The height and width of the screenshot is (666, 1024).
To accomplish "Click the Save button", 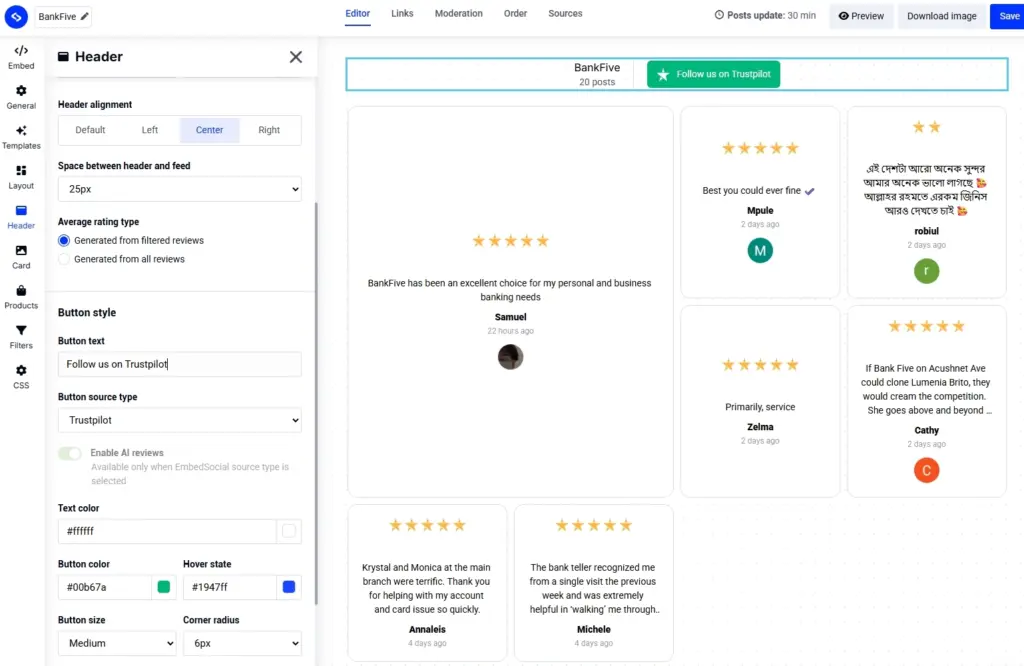I will [x=1008, y=16].
